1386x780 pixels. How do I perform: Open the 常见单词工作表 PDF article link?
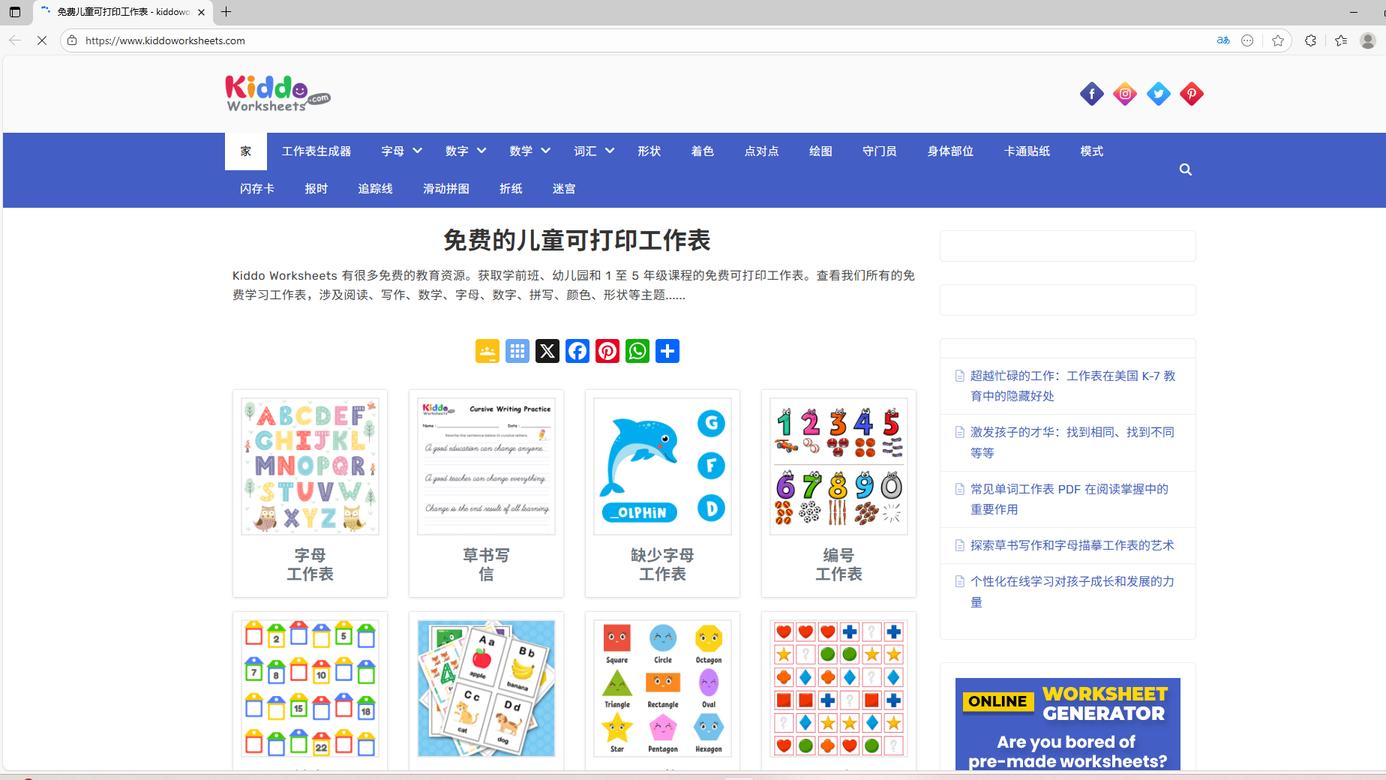coord(1069,499)
